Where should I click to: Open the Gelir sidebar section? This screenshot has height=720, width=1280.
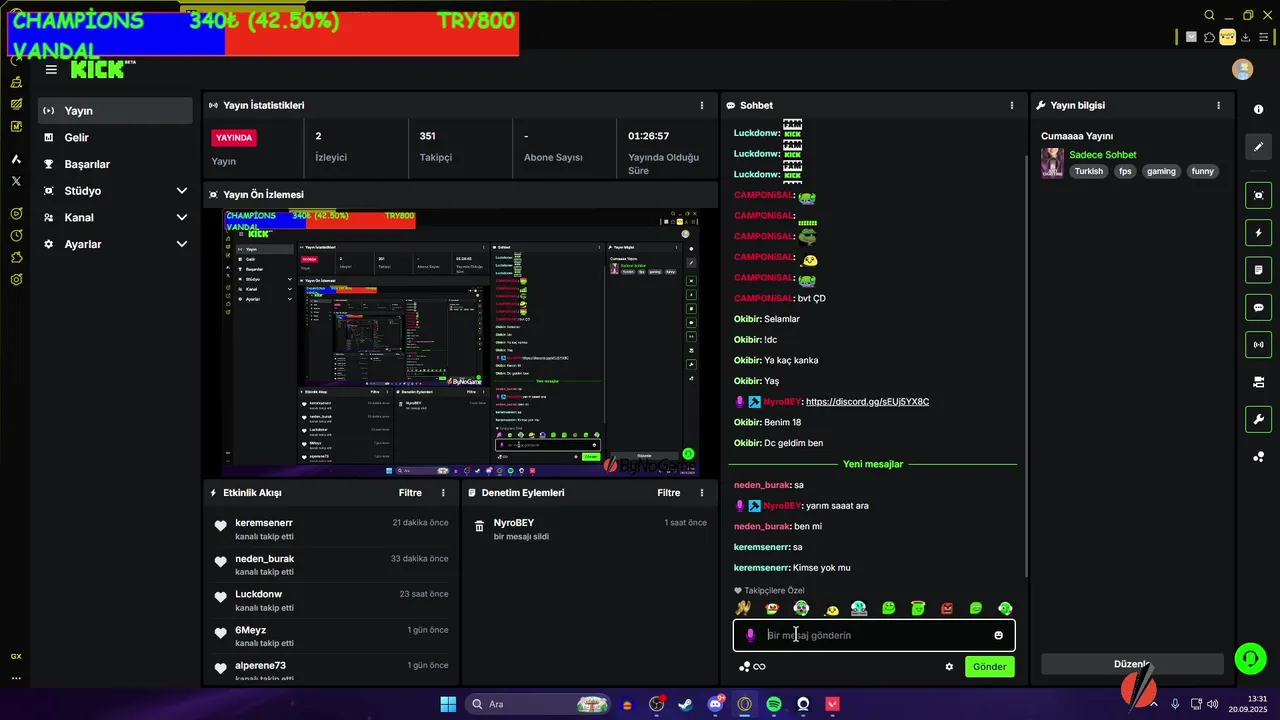(x=115, y=138)
